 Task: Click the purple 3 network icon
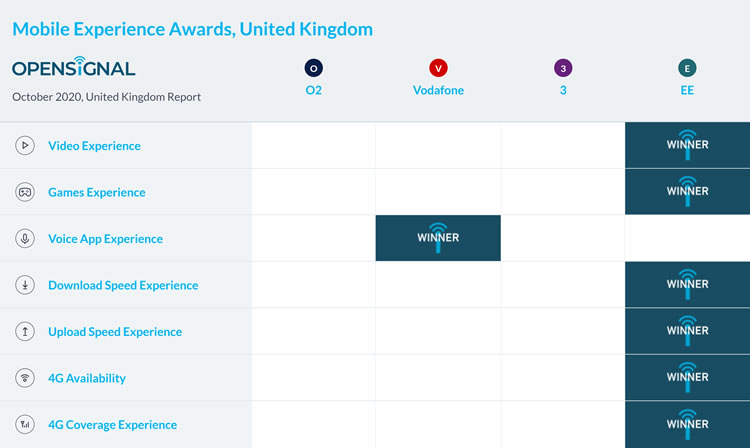coord(563,68)
